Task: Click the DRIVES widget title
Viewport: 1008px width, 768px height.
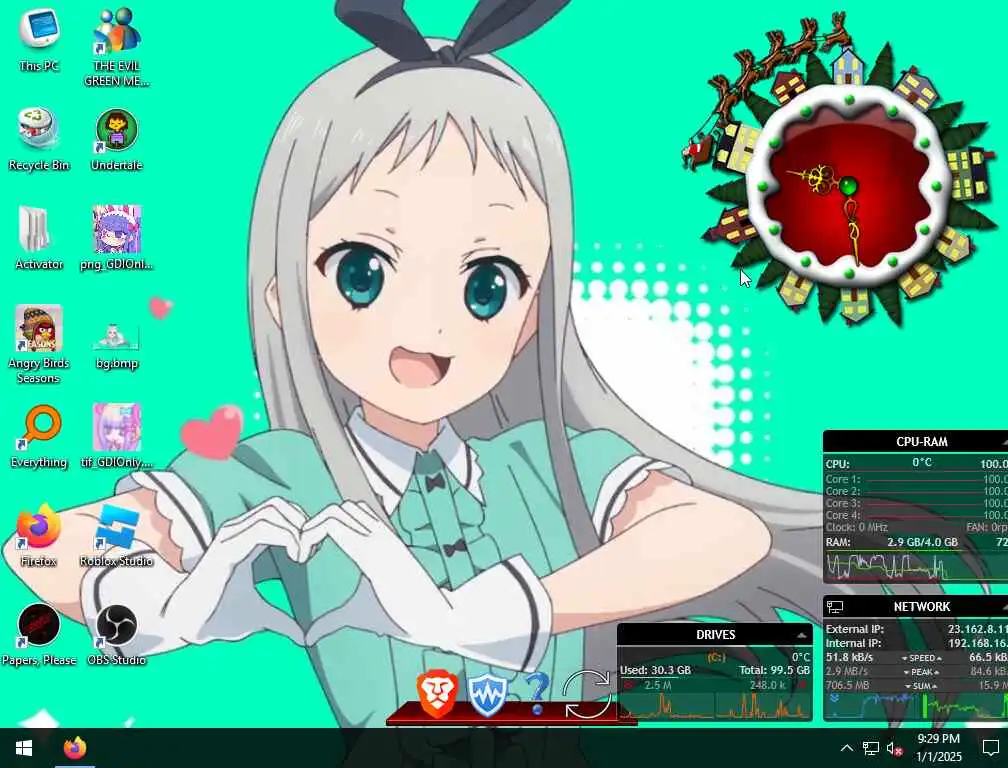Action: (716, 635)
